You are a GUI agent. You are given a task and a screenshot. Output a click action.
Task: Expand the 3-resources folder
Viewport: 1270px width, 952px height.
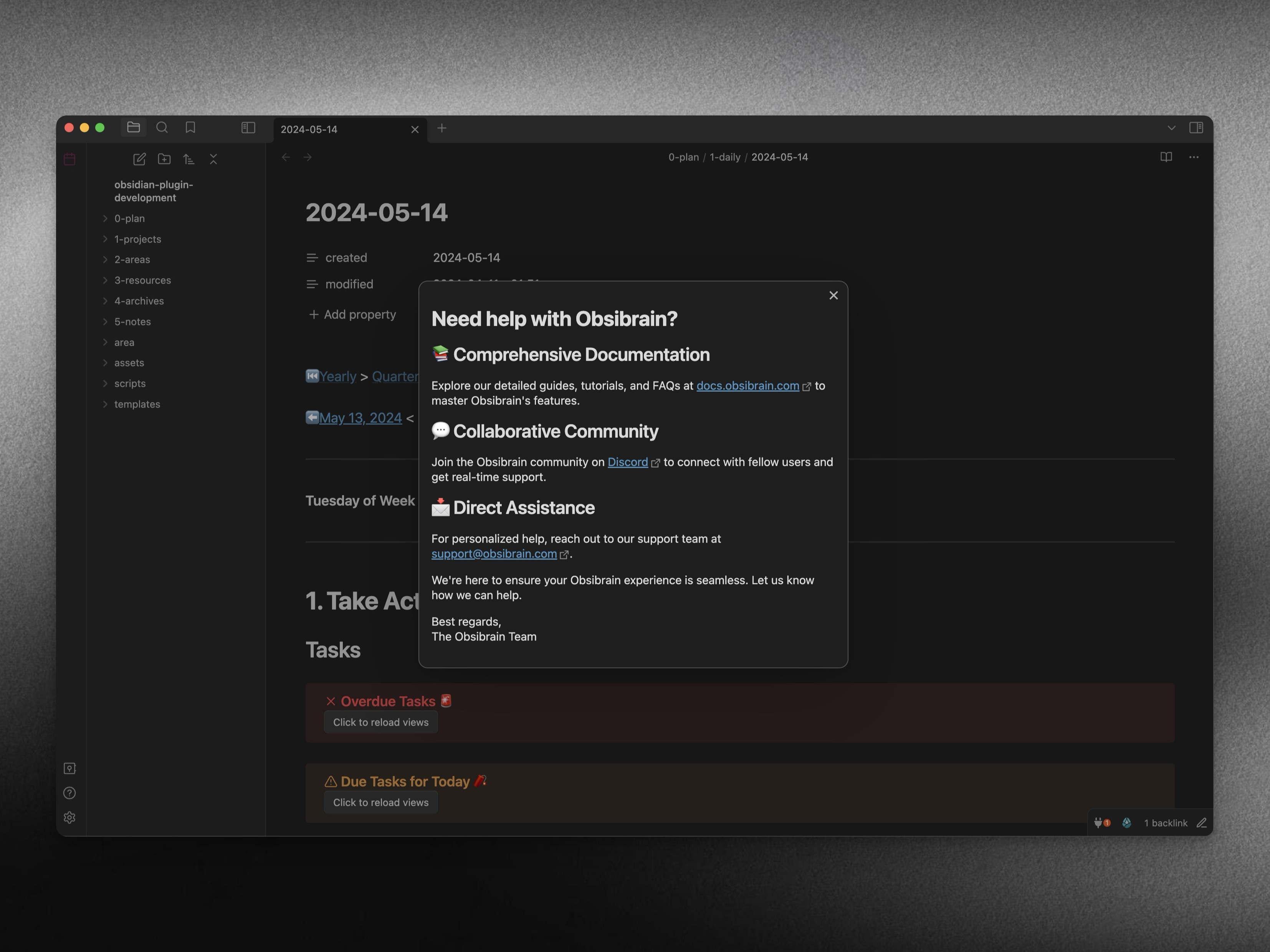click(142, 280)
